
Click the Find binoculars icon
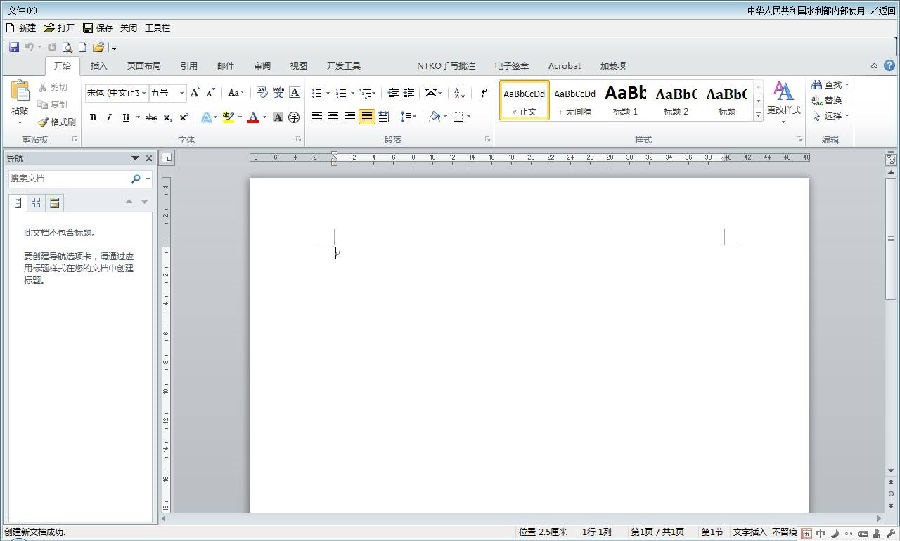817,86
